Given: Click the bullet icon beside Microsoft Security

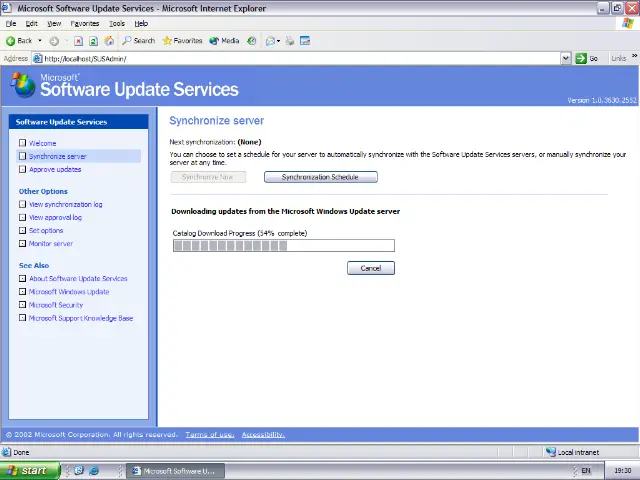Looking at the screenshot, I should 22,304.
